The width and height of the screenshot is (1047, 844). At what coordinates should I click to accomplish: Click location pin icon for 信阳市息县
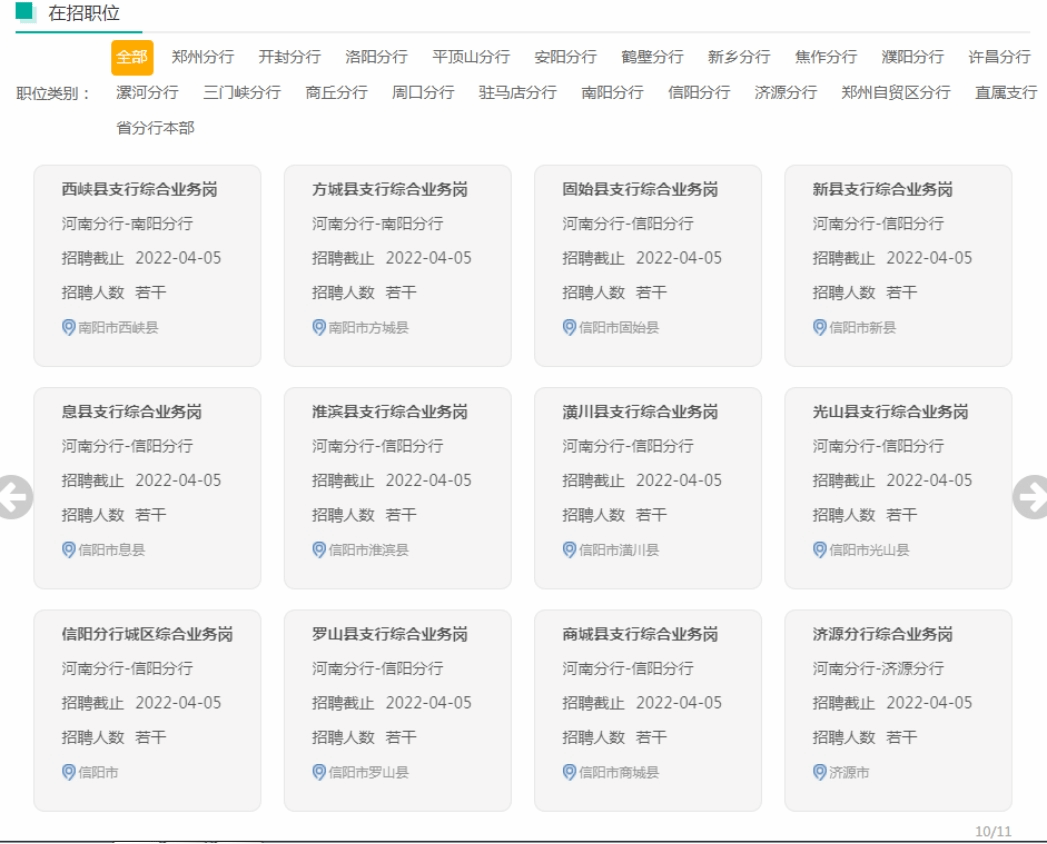tap(68, 550)
